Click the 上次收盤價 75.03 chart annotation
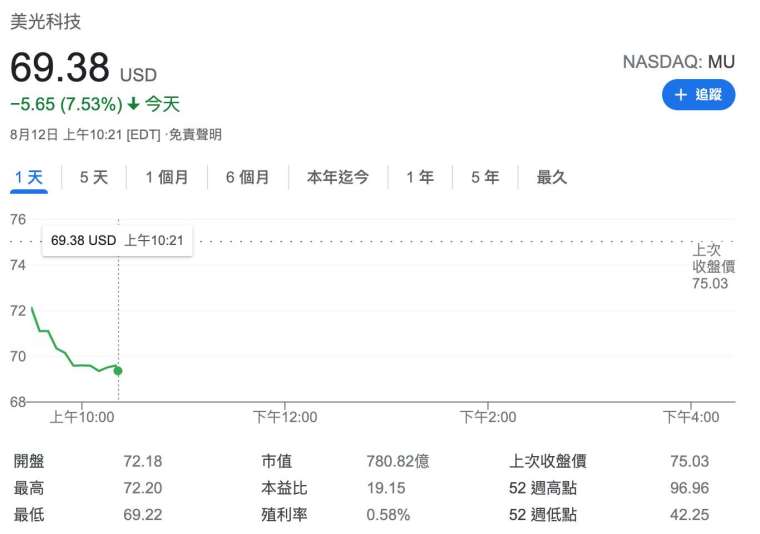 713,267
